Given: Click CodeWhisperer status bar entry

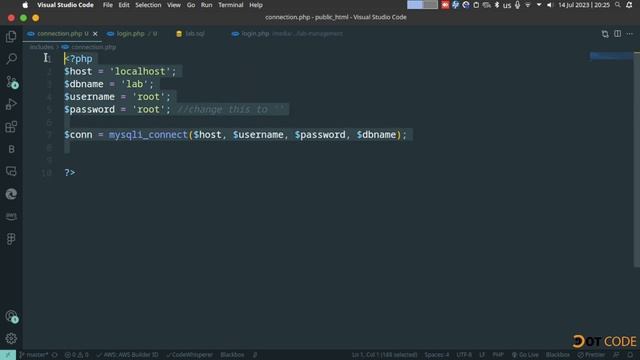Looking at the screenshot, I should pos(189,355).
